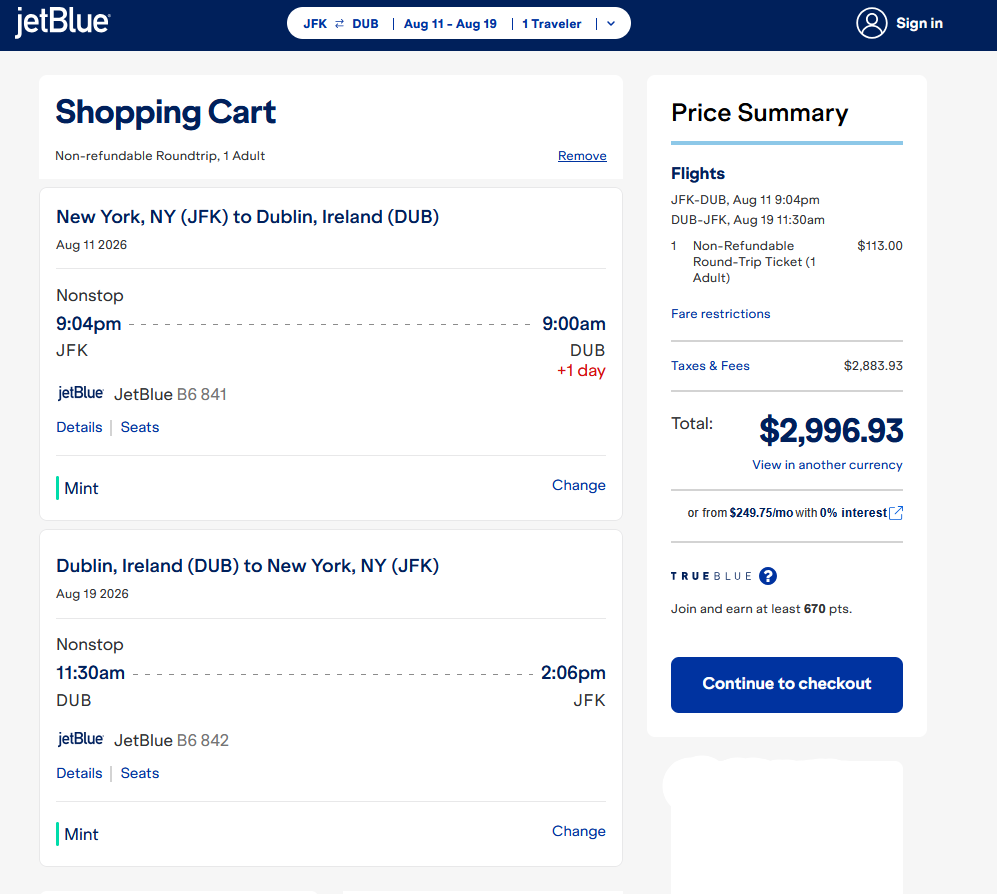Remove the roundtrip from shopping cart
997x894 pixels.
coord(582,156)
